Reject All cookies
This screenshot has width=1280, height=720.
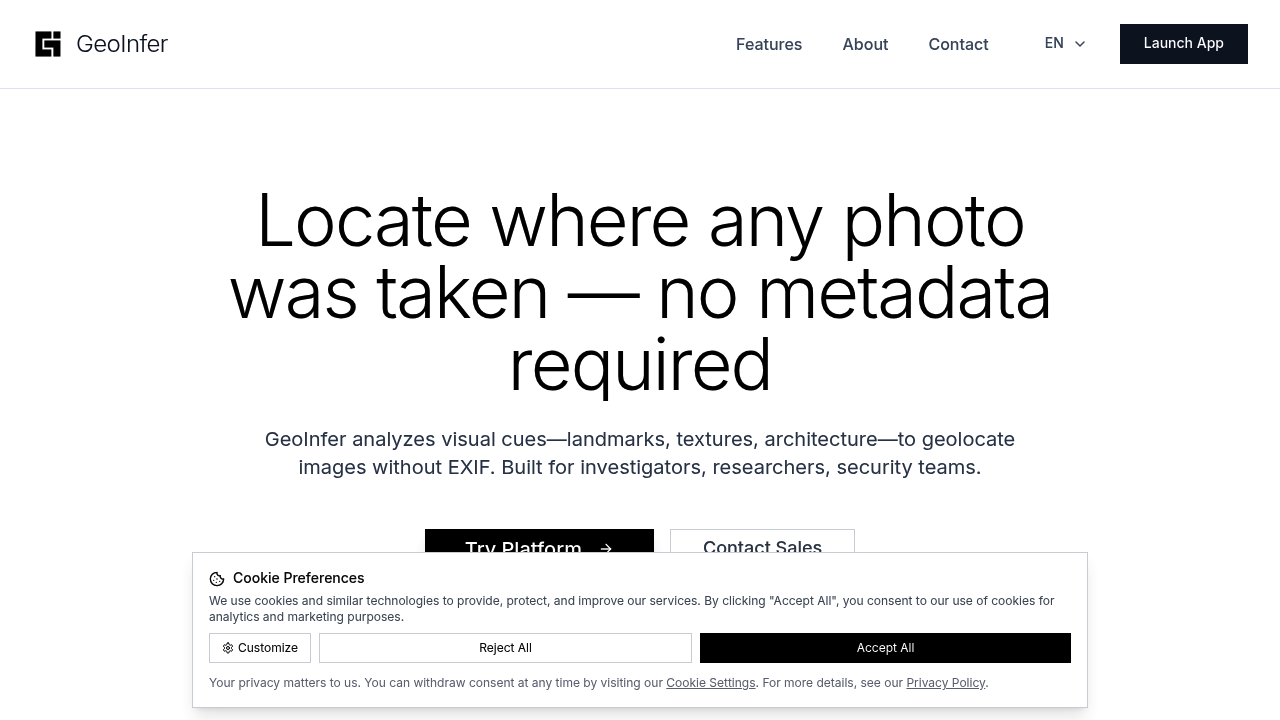click(x=505, y=648)
